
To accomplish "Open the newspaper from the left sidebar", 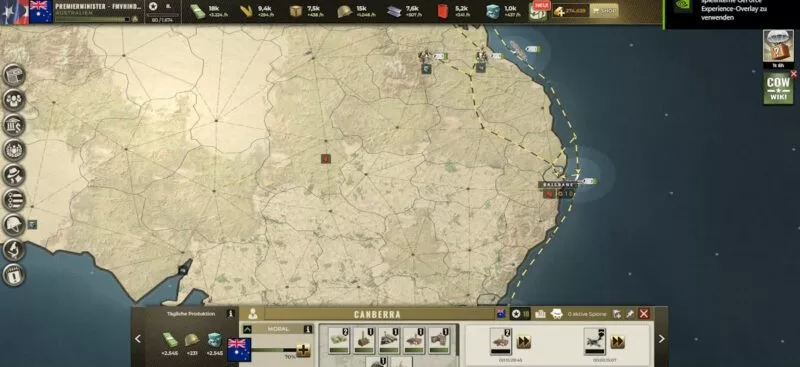I will (x=14, y=75).
